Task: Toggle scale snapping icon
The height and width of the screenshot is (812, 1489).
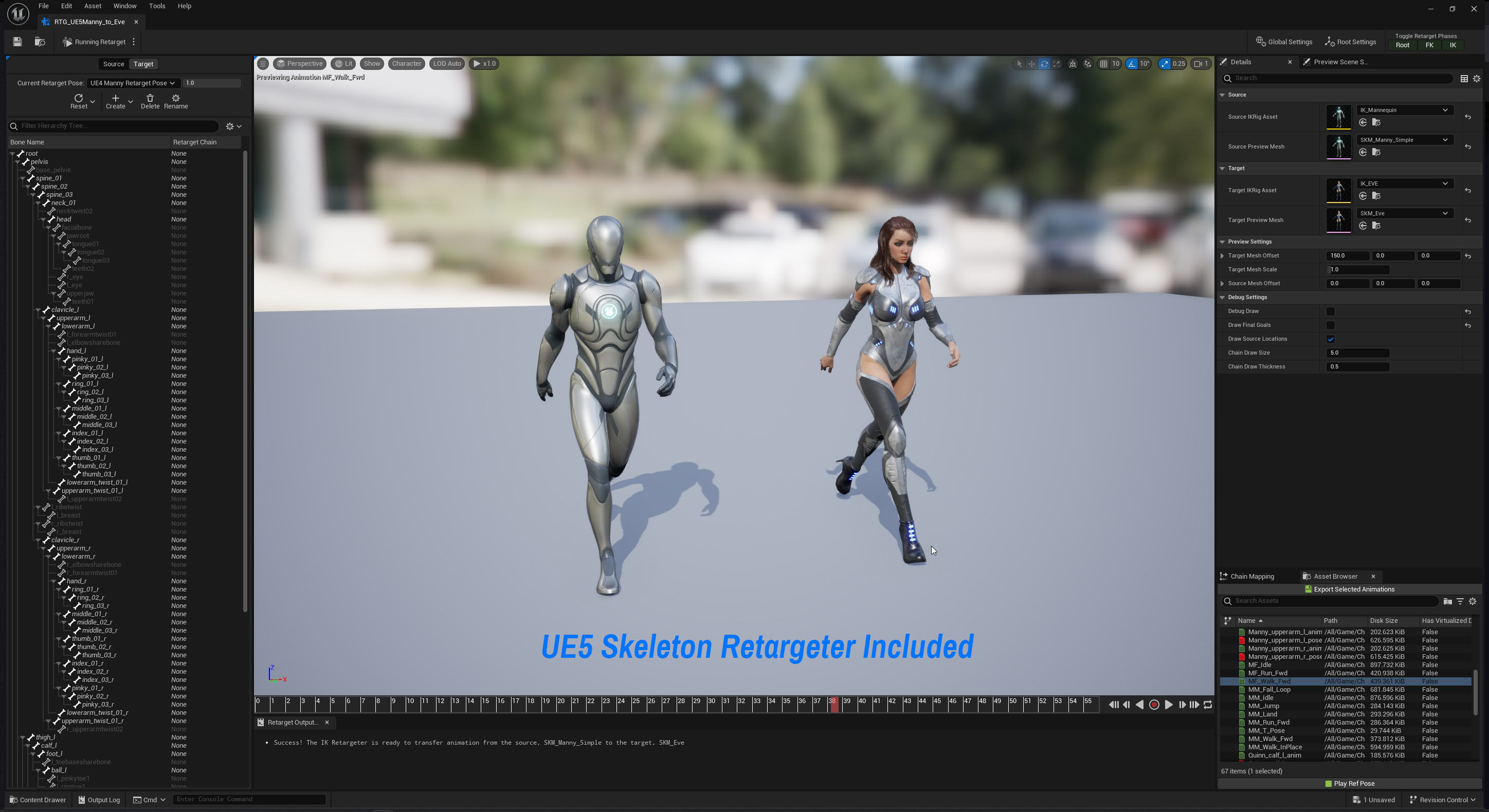Action: click(1165, 64)
